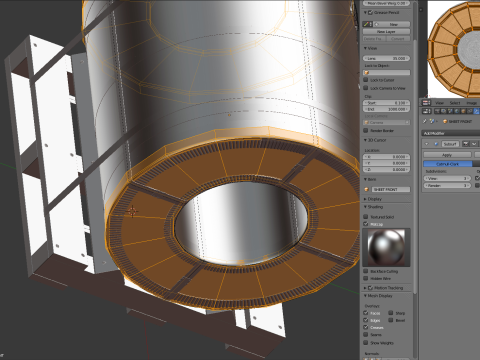Enable Backface Culling checkbox
Screen dimensions: 480x360
point(366,271)
